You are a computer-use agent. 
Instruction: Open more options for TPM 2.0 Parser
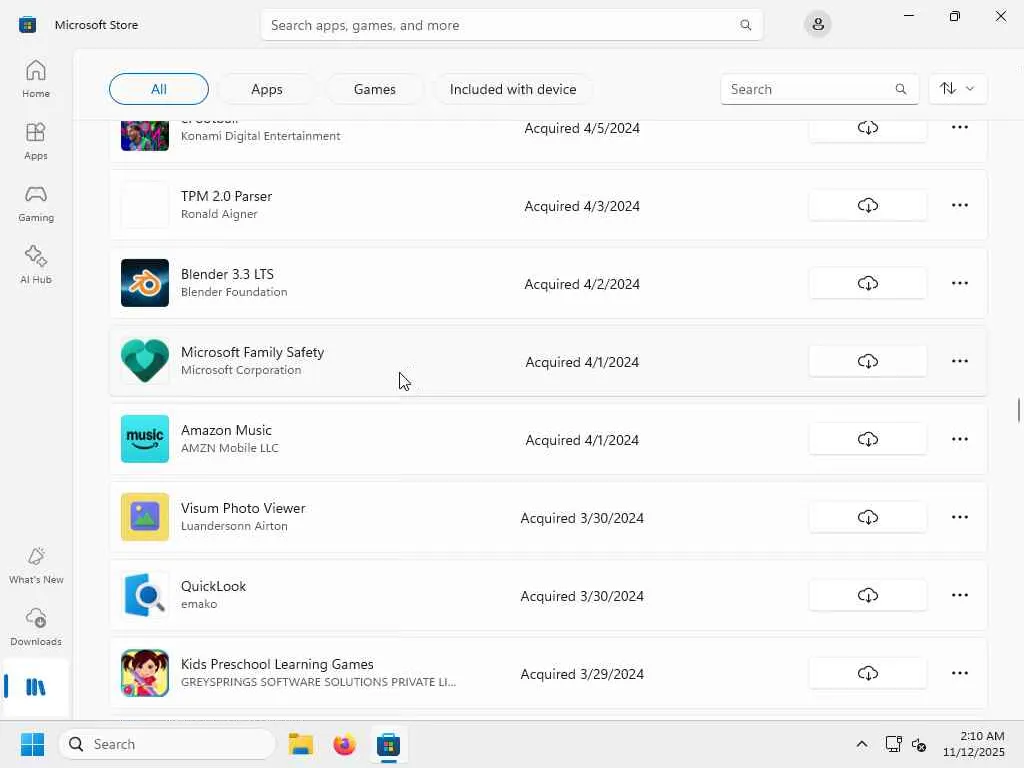coord(959,205)
